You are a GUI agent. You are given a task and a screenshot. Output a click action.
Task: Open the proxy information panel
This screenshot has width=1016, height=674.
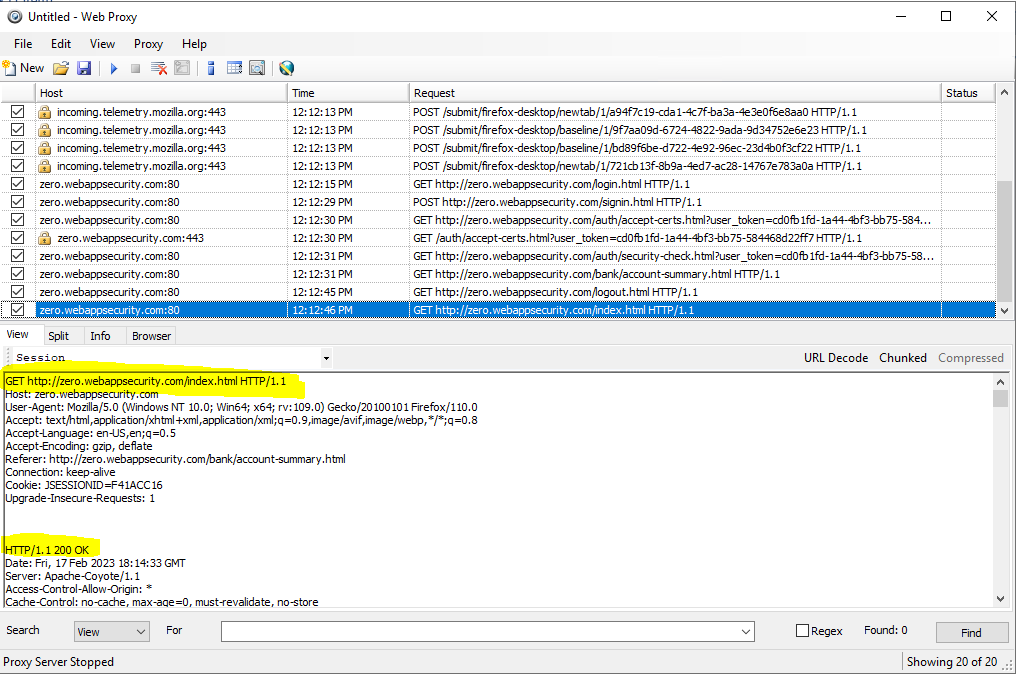click(x=211, y=67)
